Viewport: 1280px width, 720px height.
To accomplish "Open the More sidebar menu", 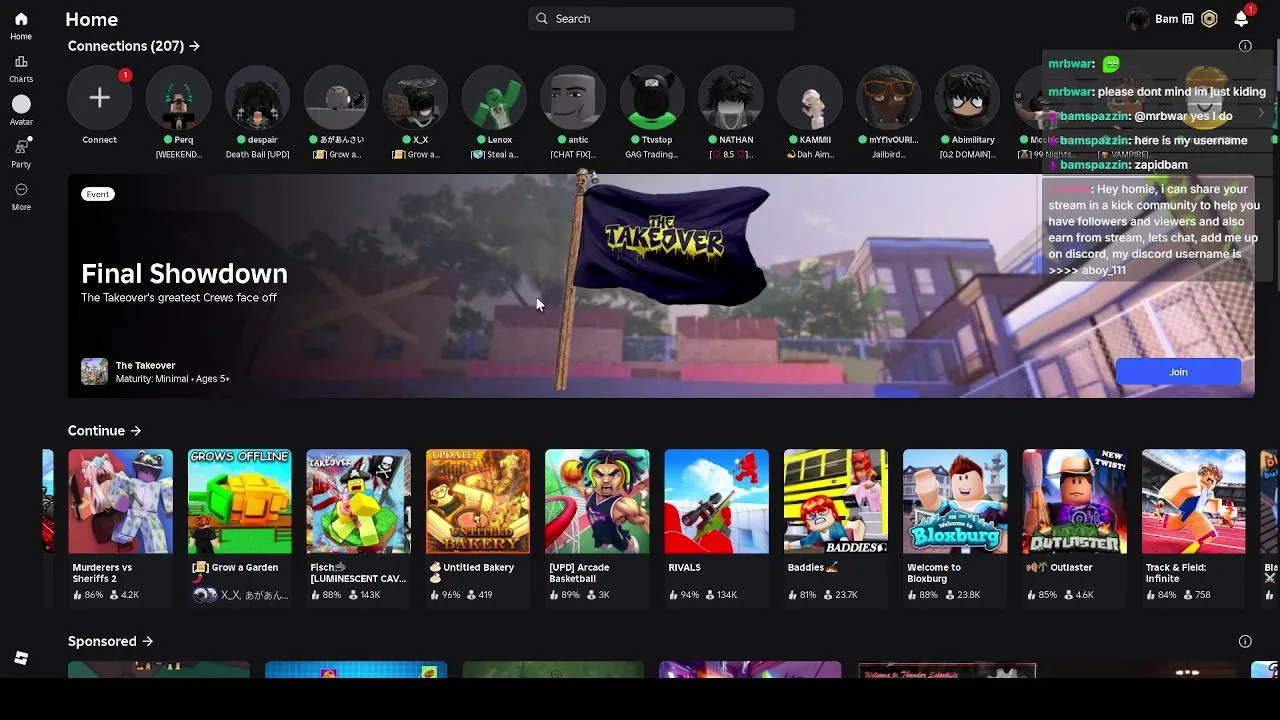I will [21, 190].
